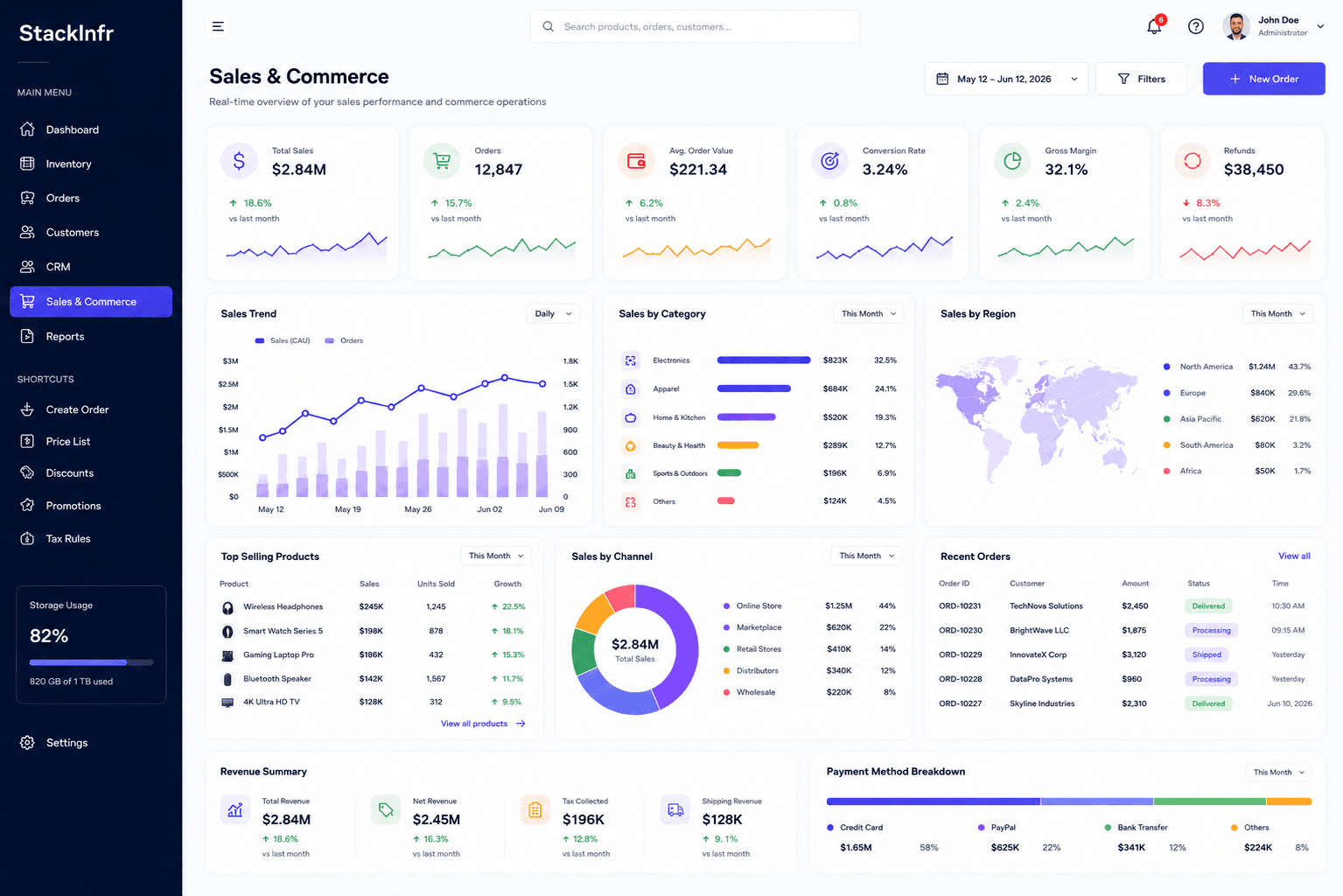Viewport: 1343px width, 896px height.
Task: Click the Wireless Headphones product thumbnail
Action: click(227, 607)
